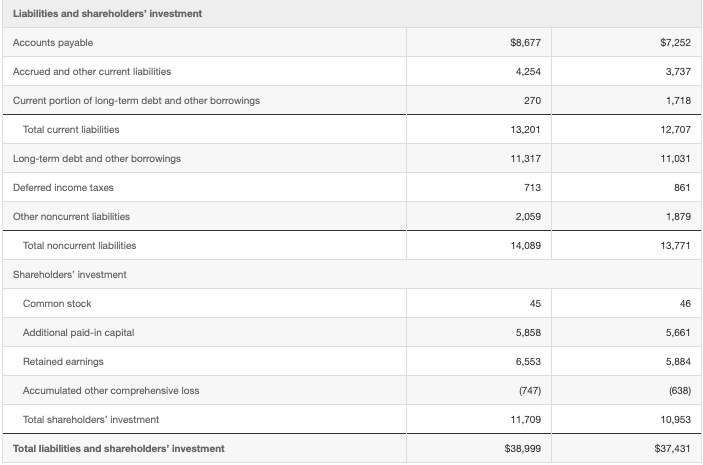Image resolution: width=703 pixels, height=465 pixels.
Task: Click the current portion debt value 1,718
Action: (x=678, y=100)
